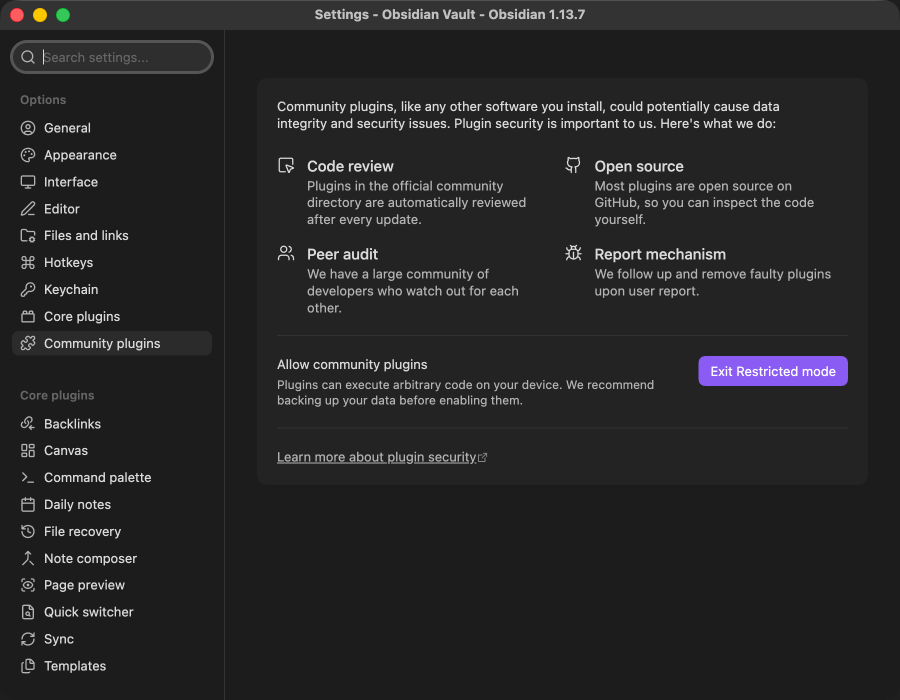Image resolution: width=900 pixels, height=700 pixels.
Task: Click the magnifier icon in search box
Action: coord(28,57)
